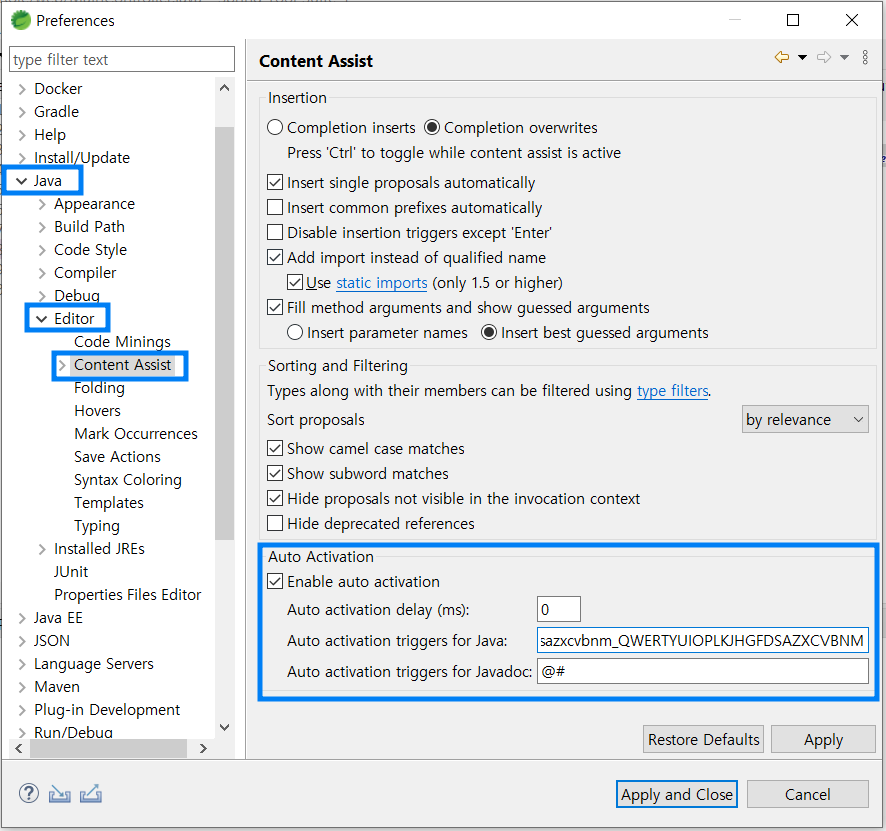Open the static imports link
Viewport: 886px width, 831px height.
coord(381,282)
